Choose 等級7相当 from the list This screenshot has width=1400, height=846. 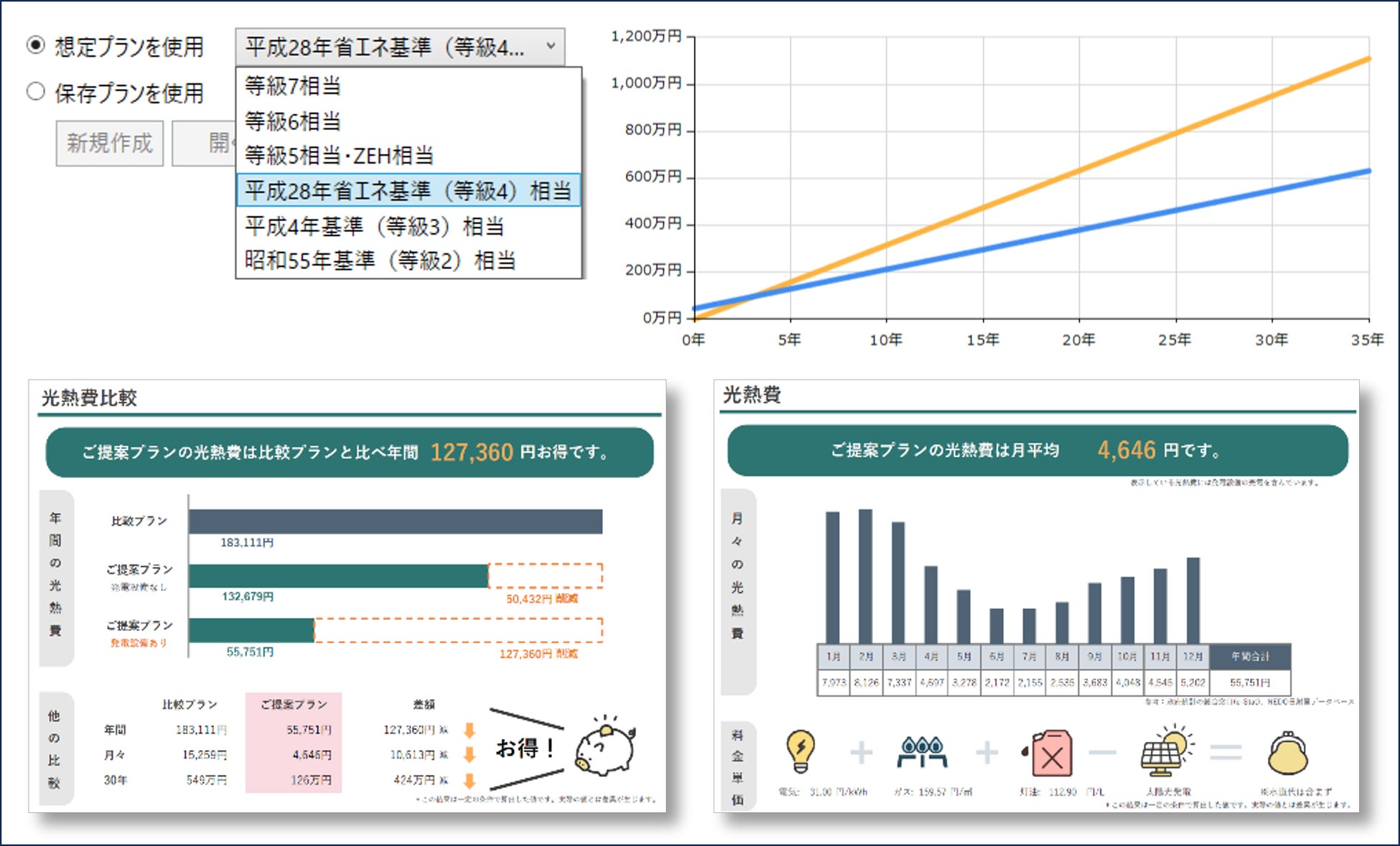[293, 86]
